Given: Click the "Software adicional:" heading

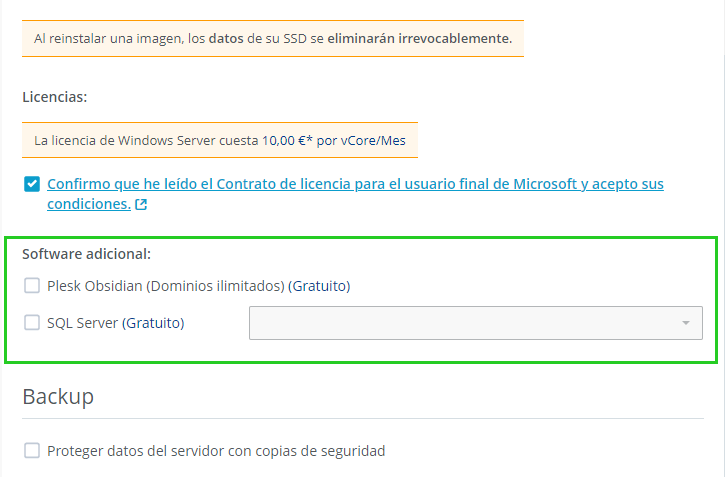Looking at the screenshot, I should [x=86, y=254].
